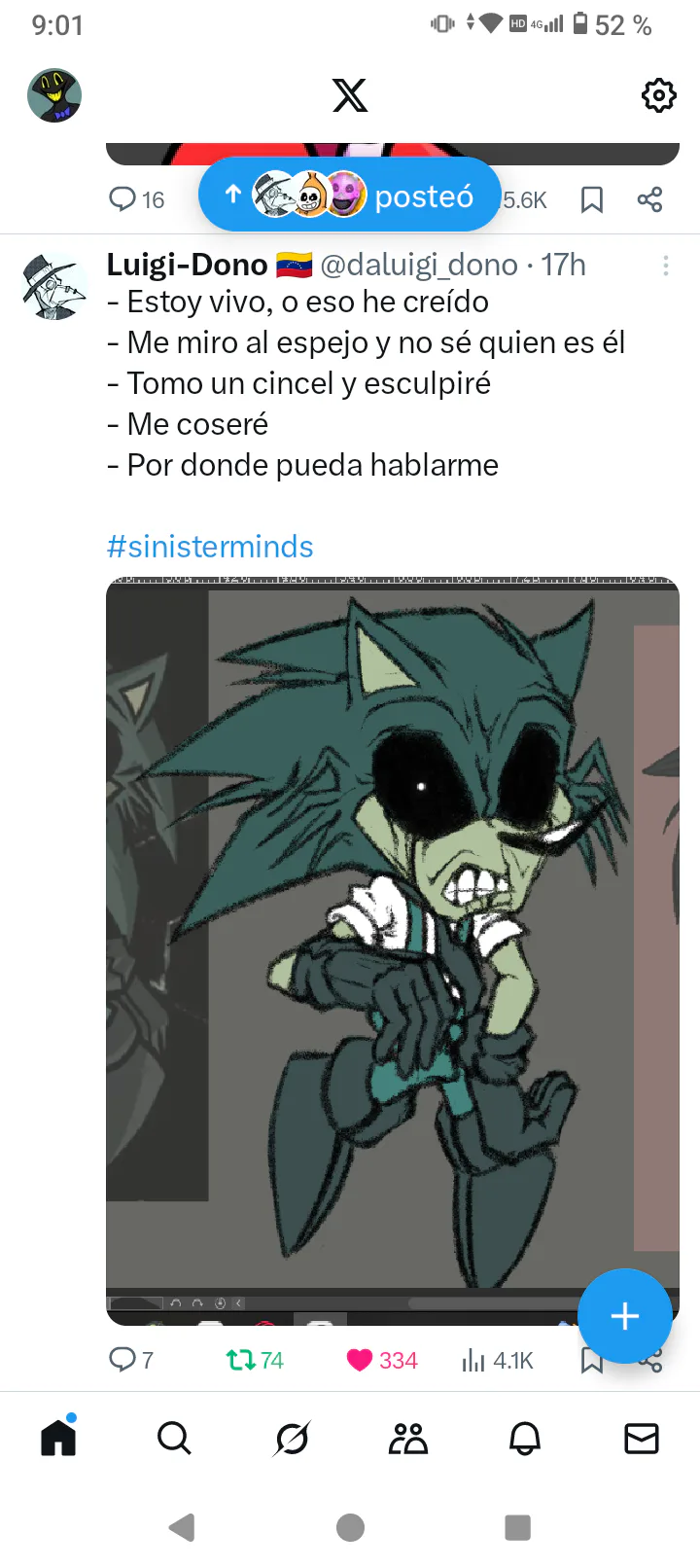The width and height of the screenshot is (700, 1568).
Task: Open the #sinisterminds hashtag
Action: pos(210,547)
